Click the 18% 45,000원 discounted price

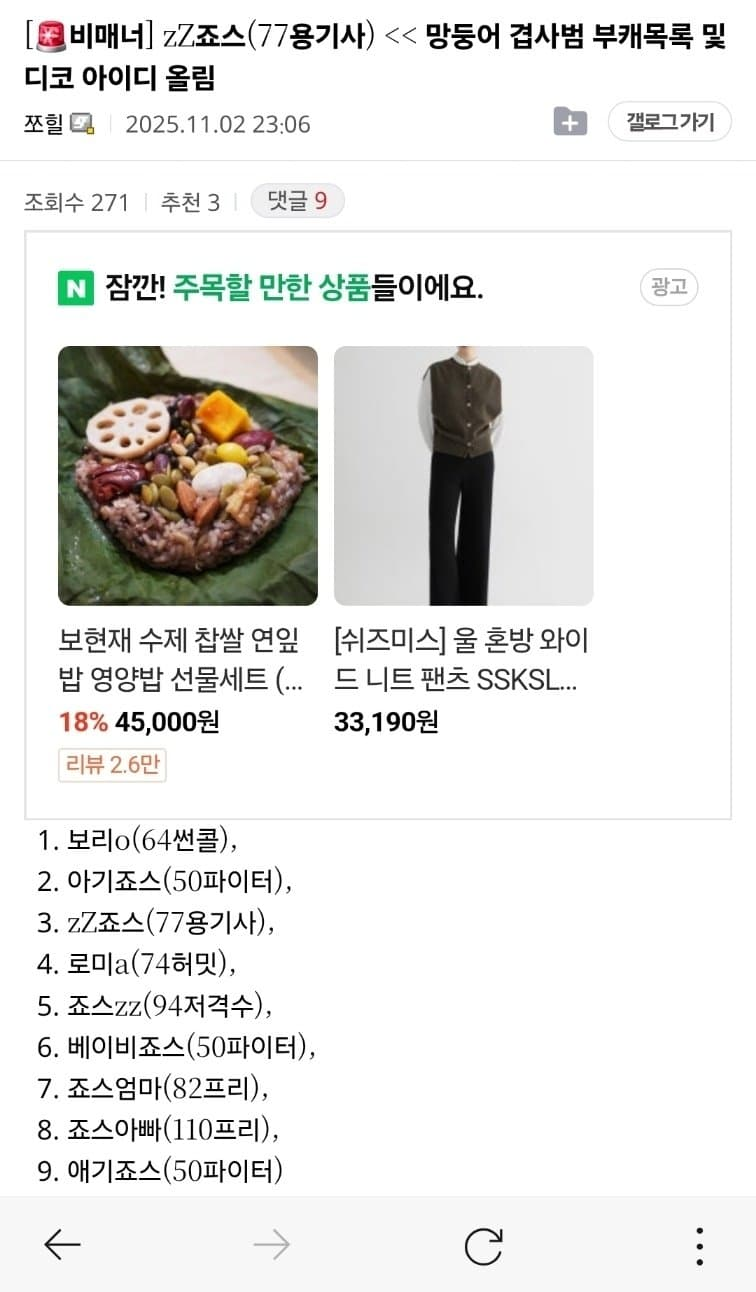(x=139, y=722)
